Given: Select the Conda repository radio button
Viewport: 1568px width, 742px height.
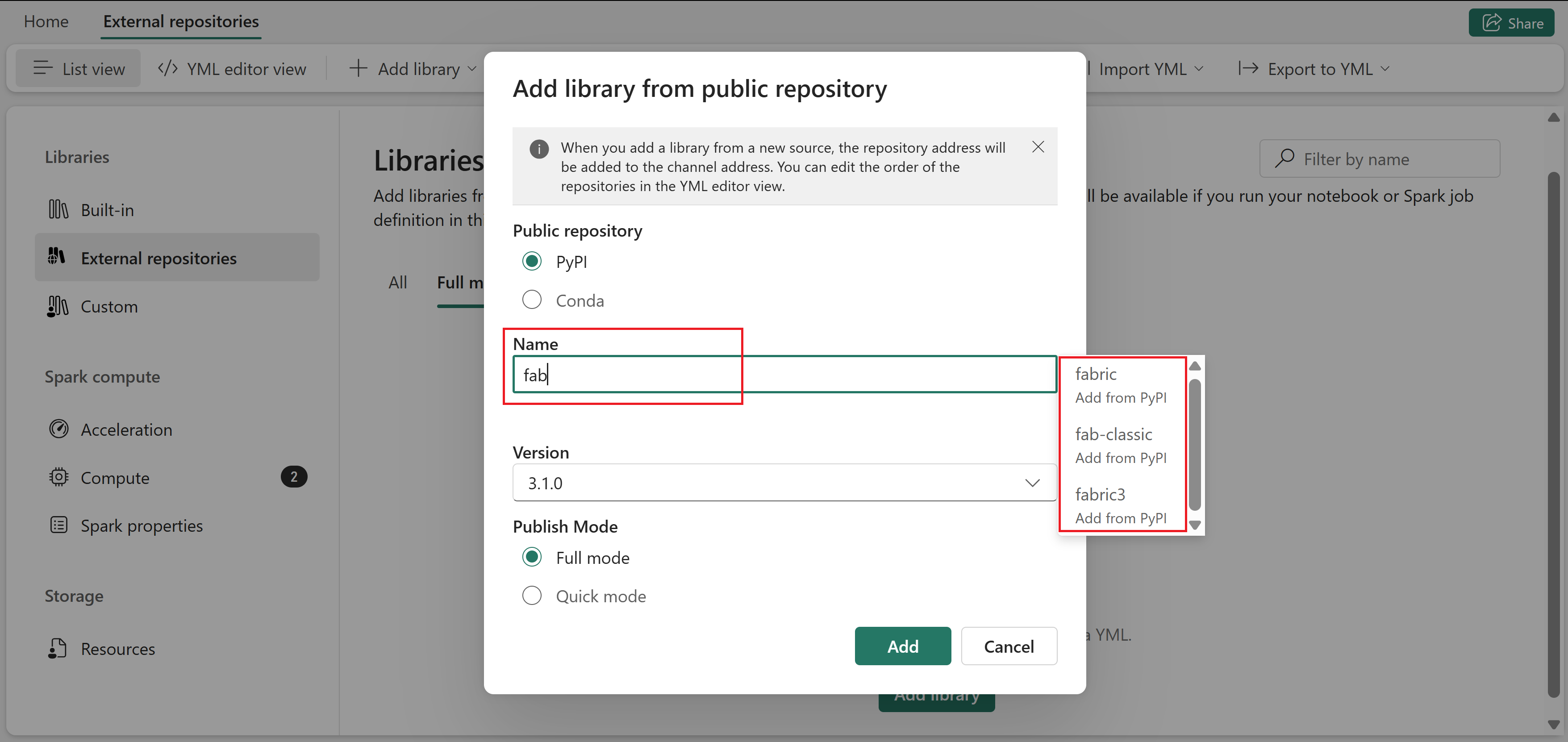Looking at the screenshot, I should [x=531, y=300].
